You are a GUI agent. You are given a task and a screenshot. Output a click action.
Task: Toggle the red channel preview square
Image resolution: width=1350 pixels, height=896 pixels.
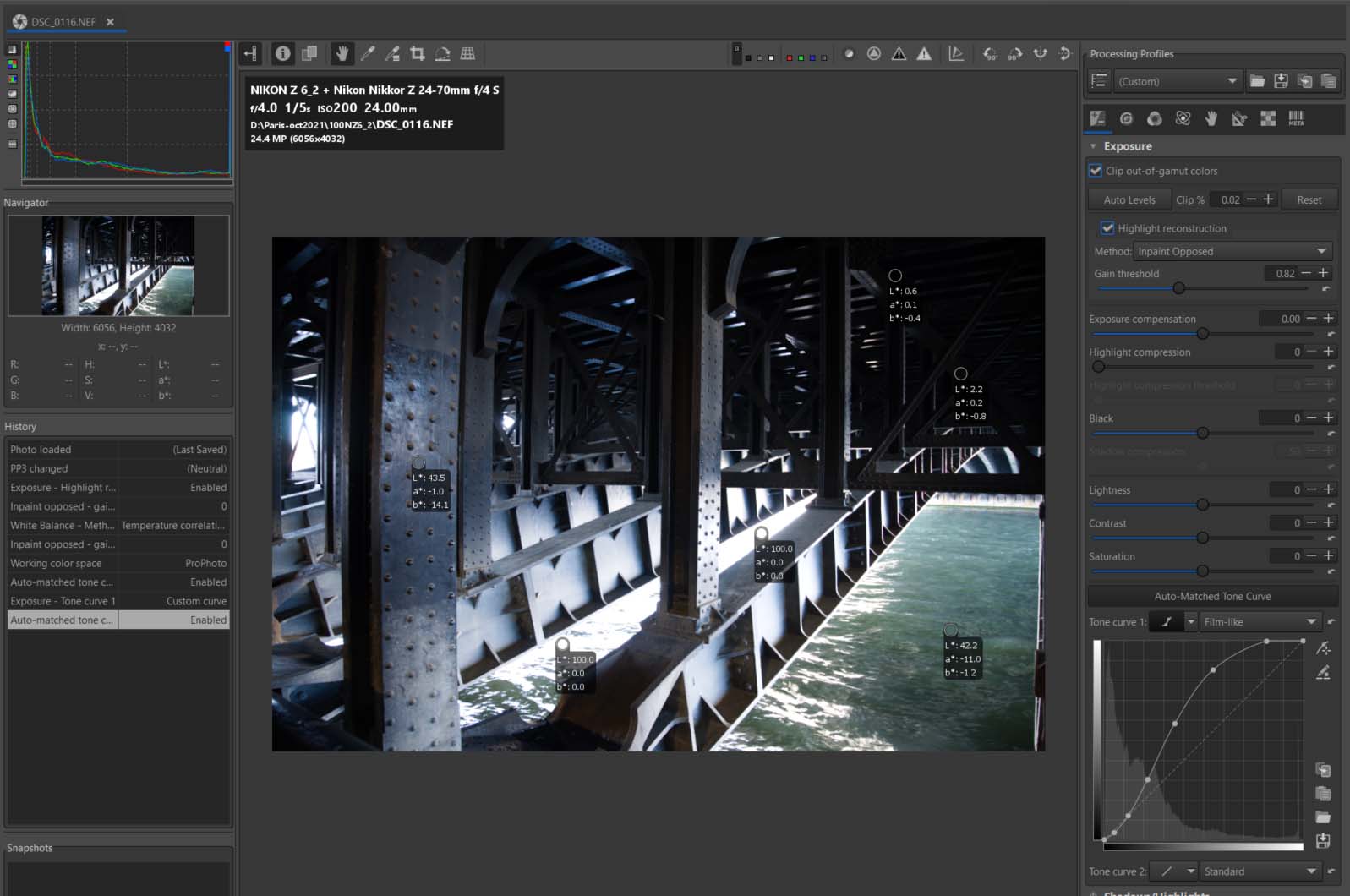pos(789,57)
